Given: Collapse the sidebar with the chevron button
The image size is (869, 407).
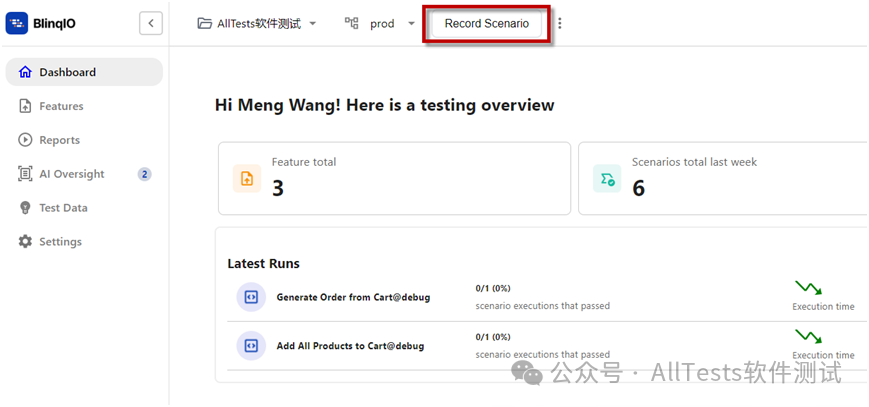Looking at the screenshot, I should tap(151, 23).
